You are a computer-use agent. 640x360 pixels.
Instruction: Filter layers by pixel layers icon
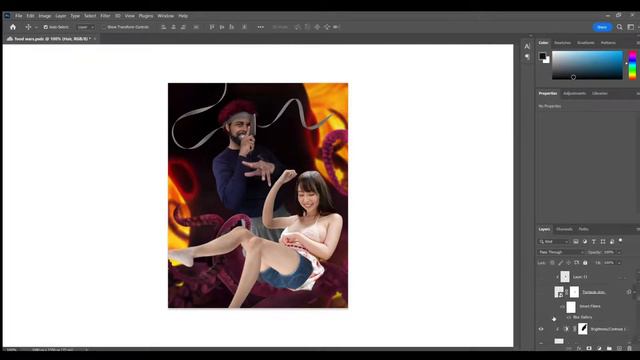click(x=576, y=242)
